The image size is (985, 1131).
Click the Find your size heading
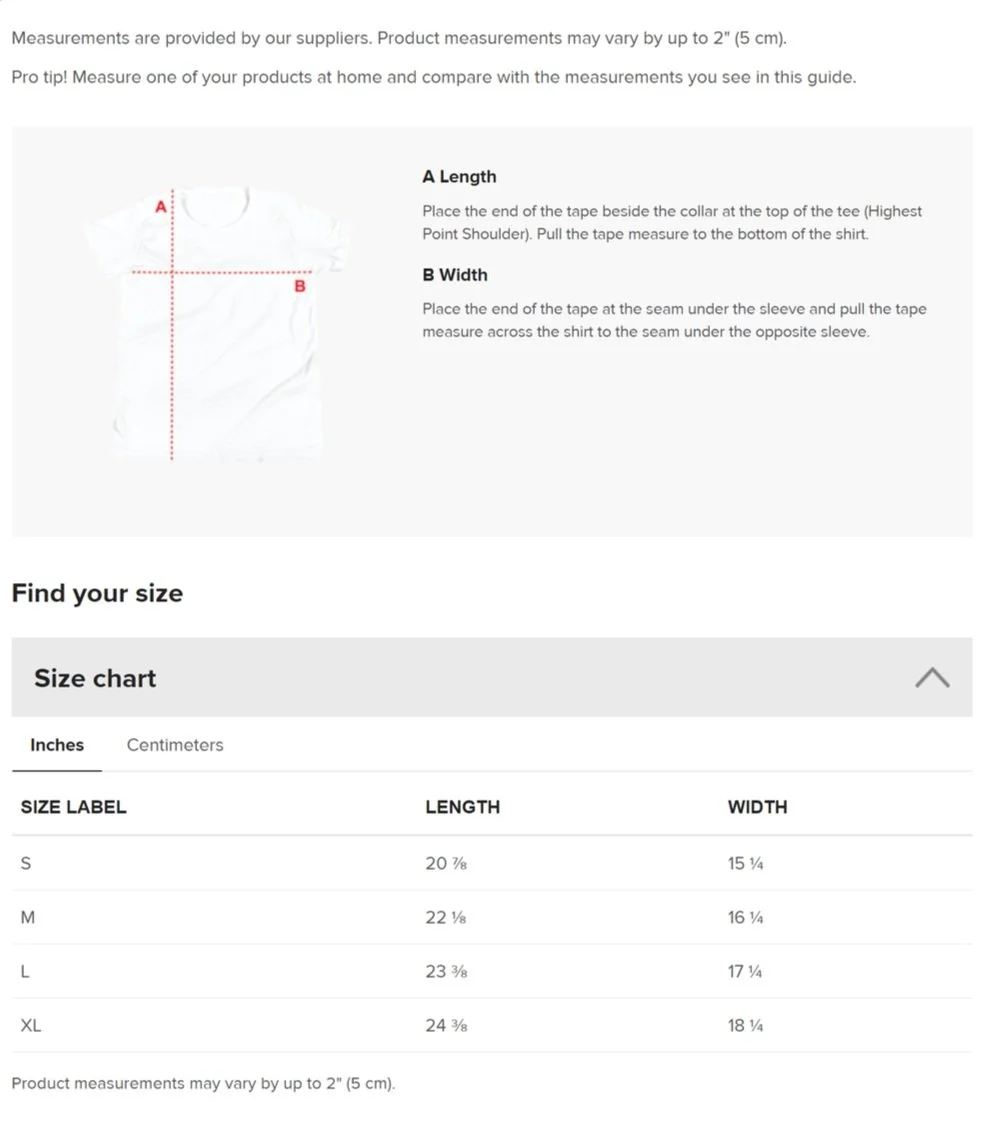point(97,593)
